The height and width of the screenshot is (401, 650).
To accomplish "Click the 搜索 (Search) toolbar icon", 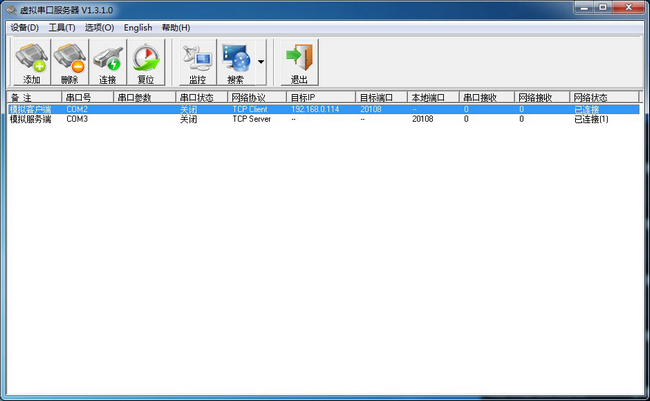I will pos(236,62).
